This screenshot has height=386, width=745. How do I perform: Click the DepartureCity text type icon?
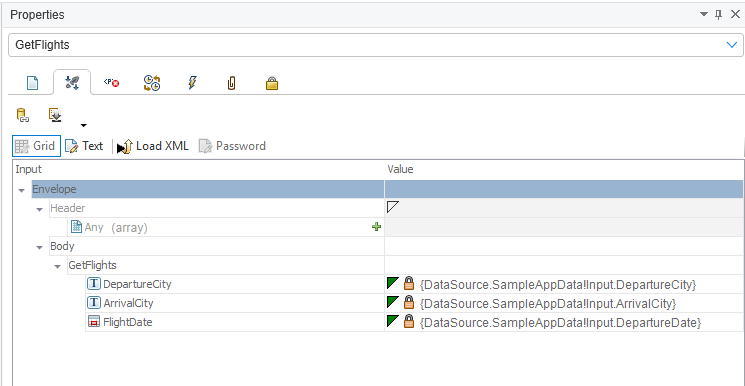pos(94,284)
